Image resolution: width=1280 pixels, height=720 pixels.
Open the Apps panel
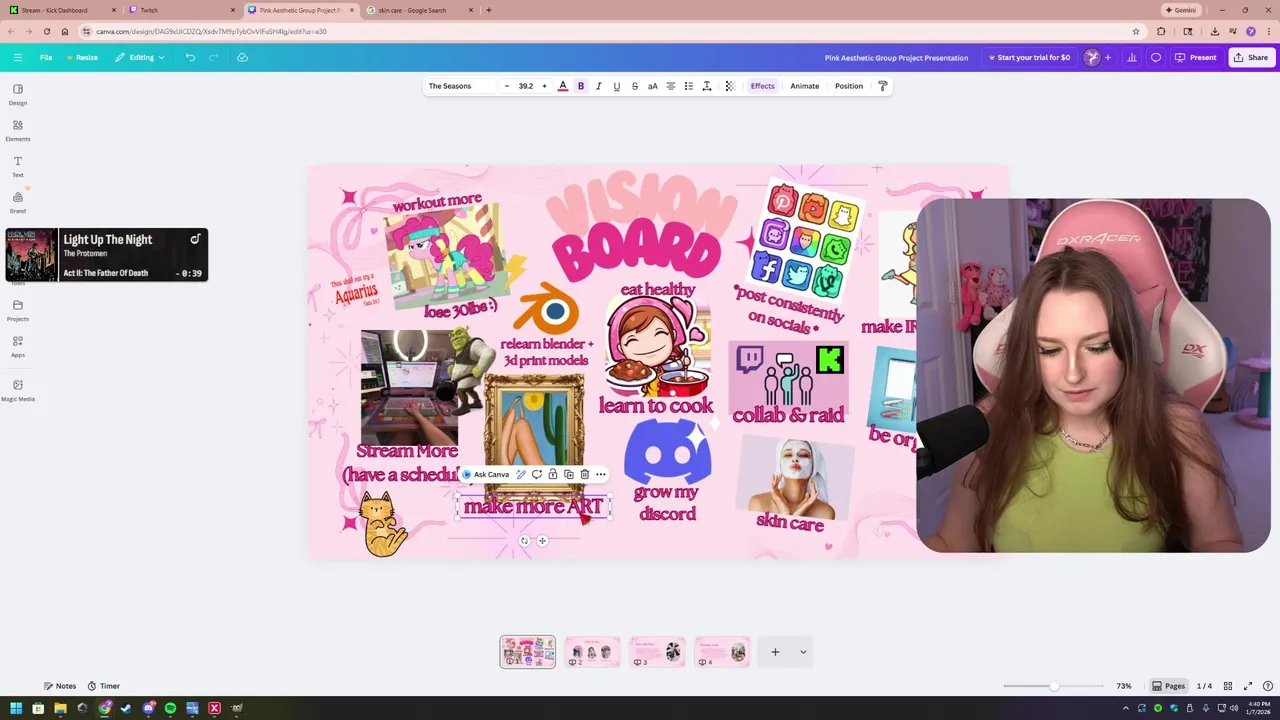(18, 347)
